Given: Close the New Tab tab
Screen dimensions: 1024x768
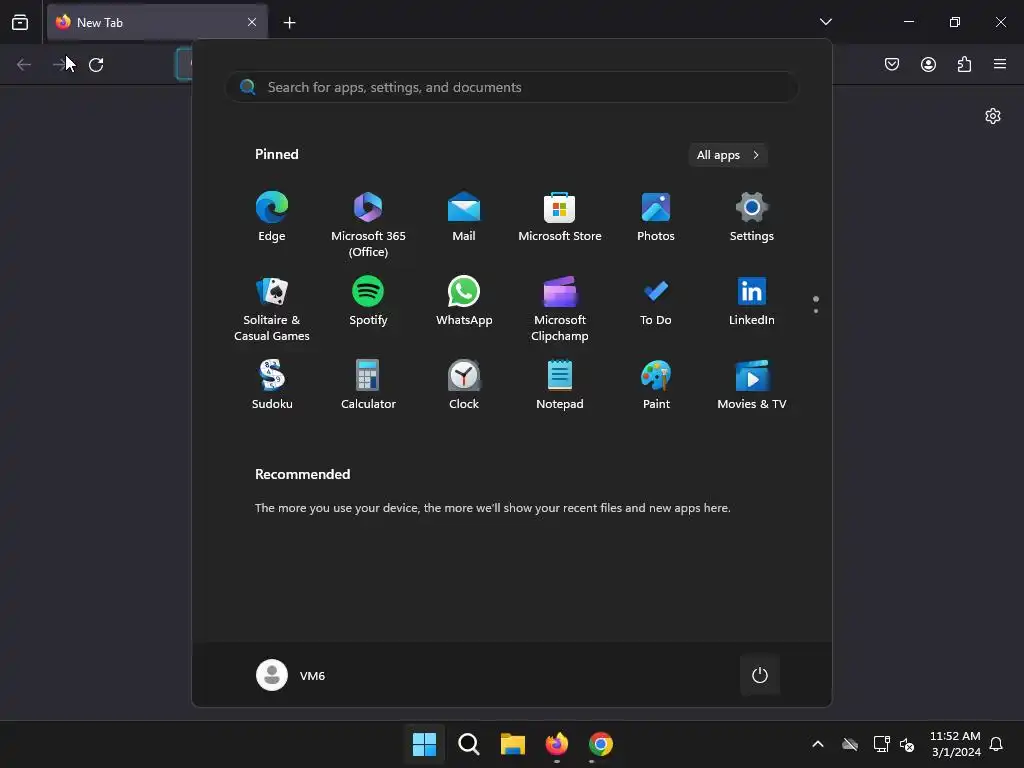Looking at the screenshot, I should click(x=252, y=22).
